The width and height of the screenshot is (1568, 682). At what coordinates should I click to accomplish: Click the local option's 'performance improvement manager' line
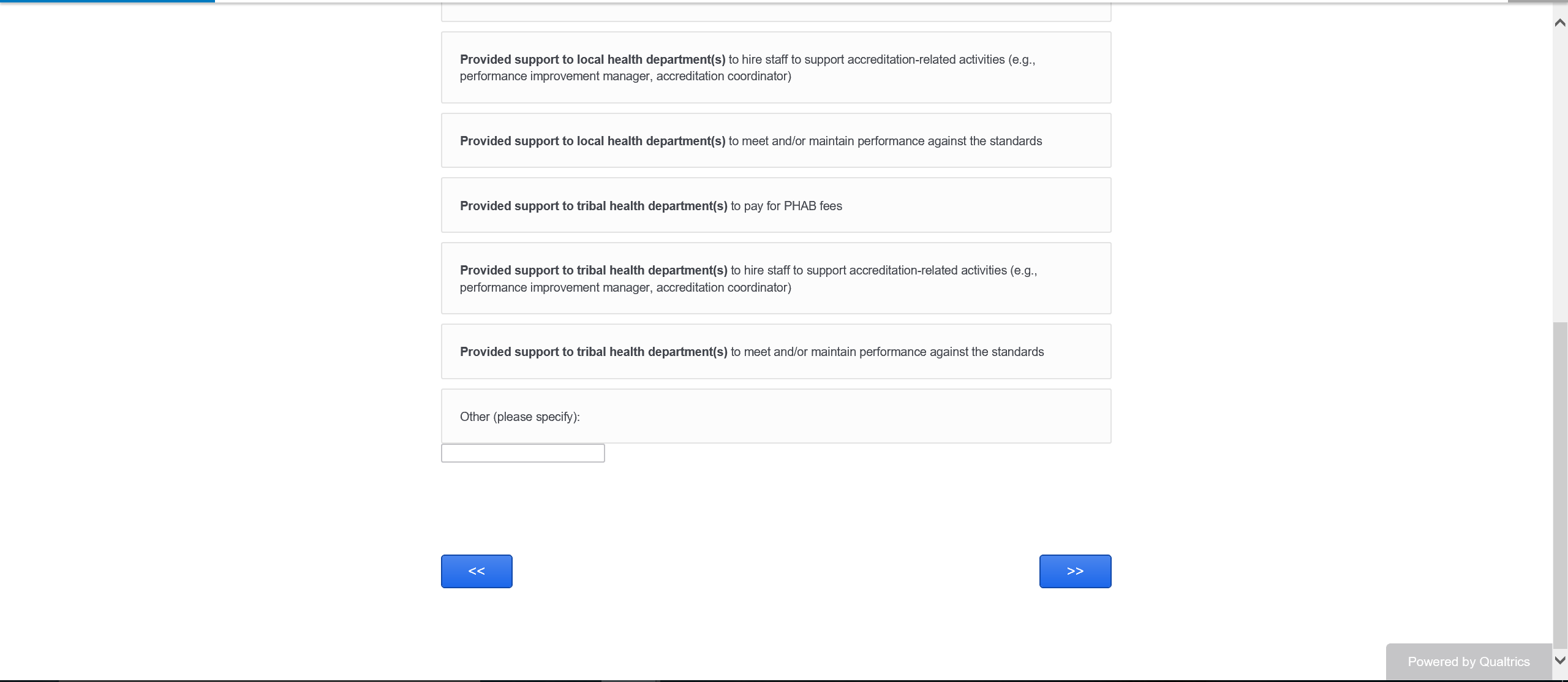click(x=625, y=76)
